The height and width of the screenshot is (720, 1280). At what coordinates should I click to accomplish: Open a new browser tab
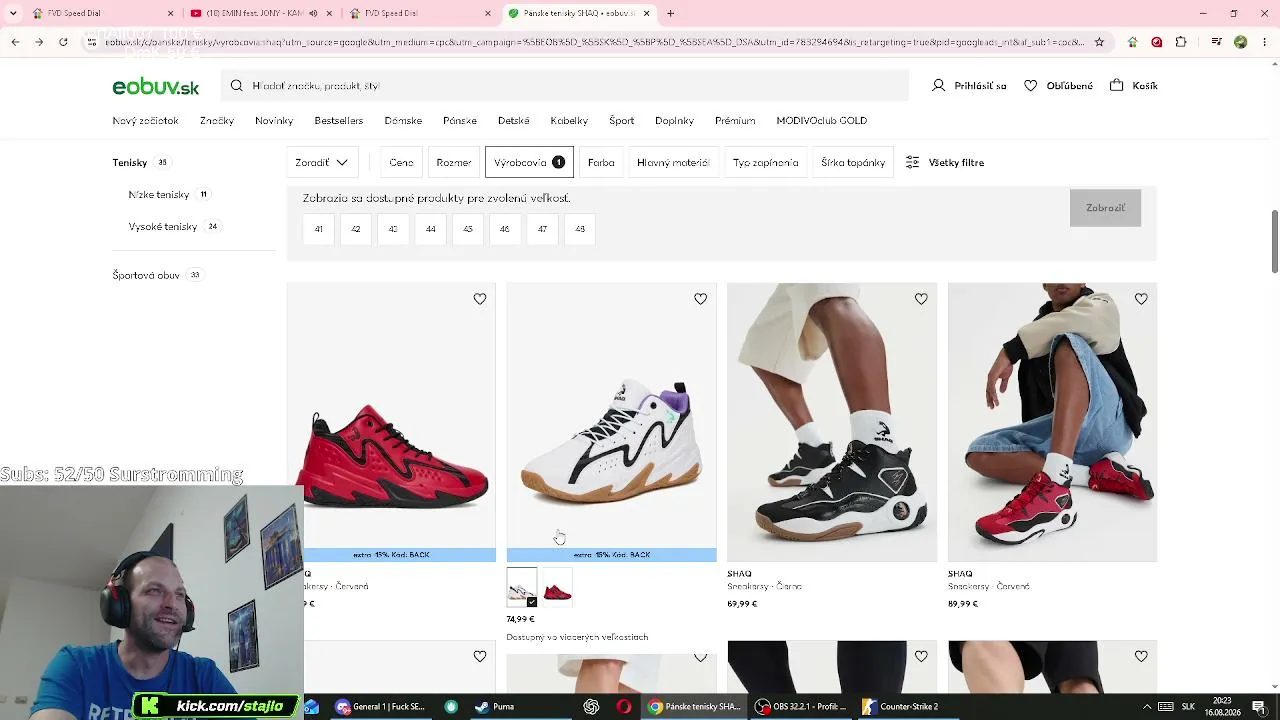tap(671, 13)
